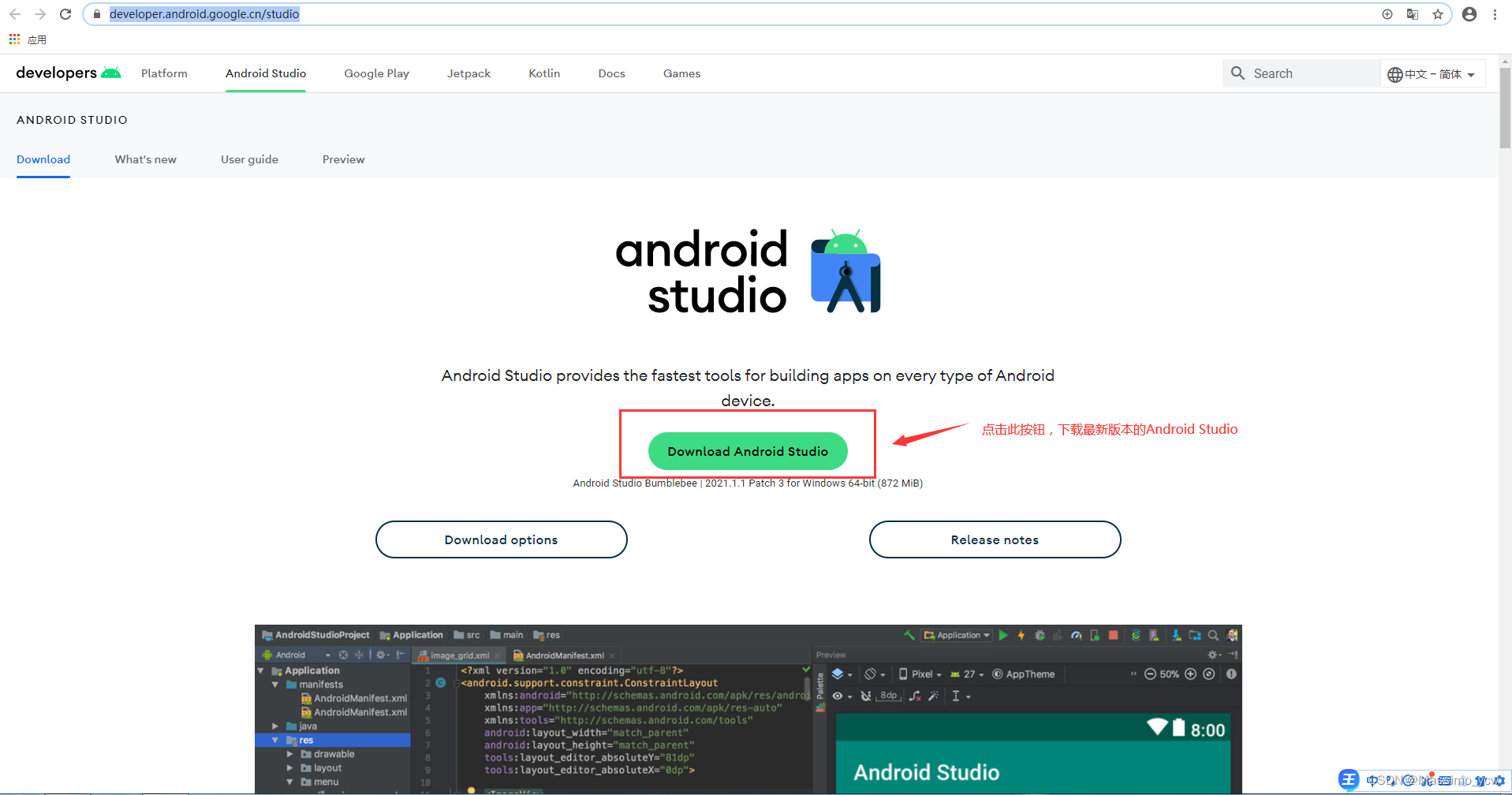Select the Android Studio nav tab
Screen dimensions: 1512x795
coord(266,73)
